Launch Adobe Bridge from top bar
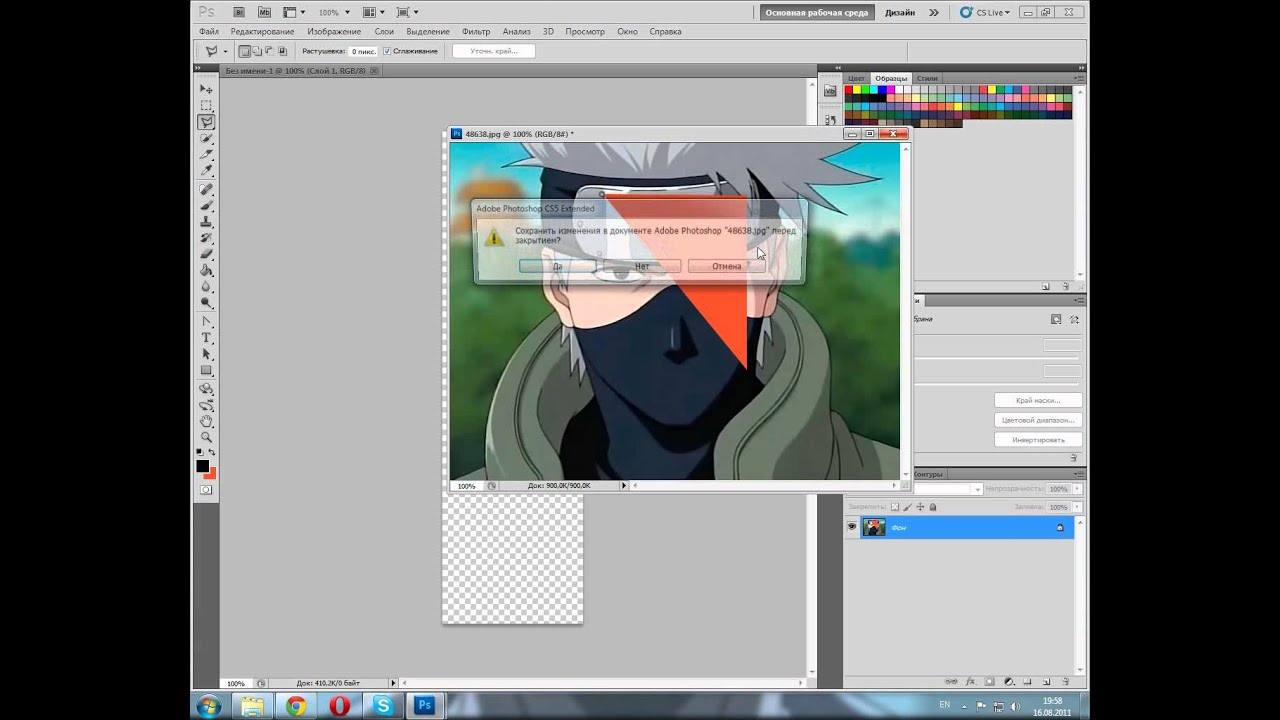 point(238,12)
